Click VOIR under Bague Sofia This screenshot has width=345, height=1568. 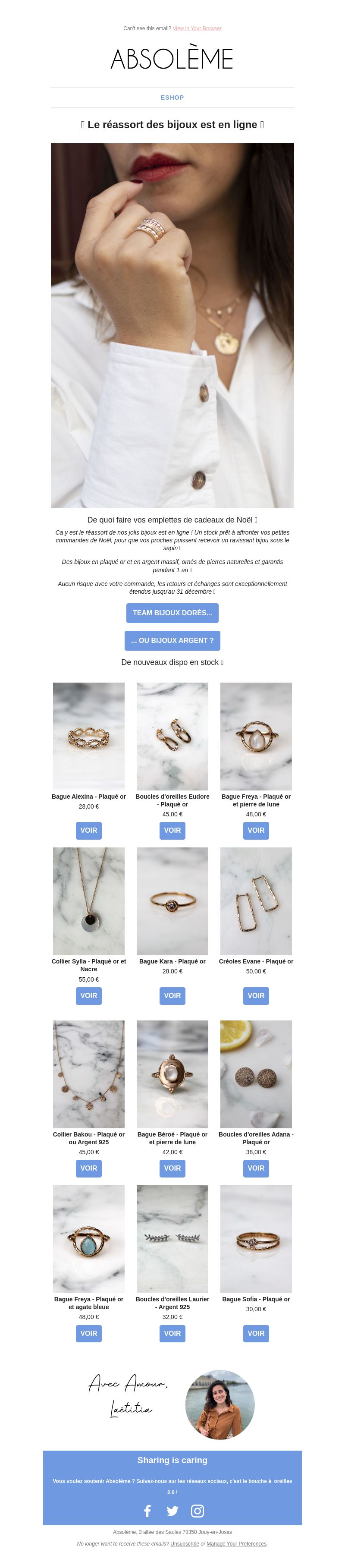point(256,1333)
